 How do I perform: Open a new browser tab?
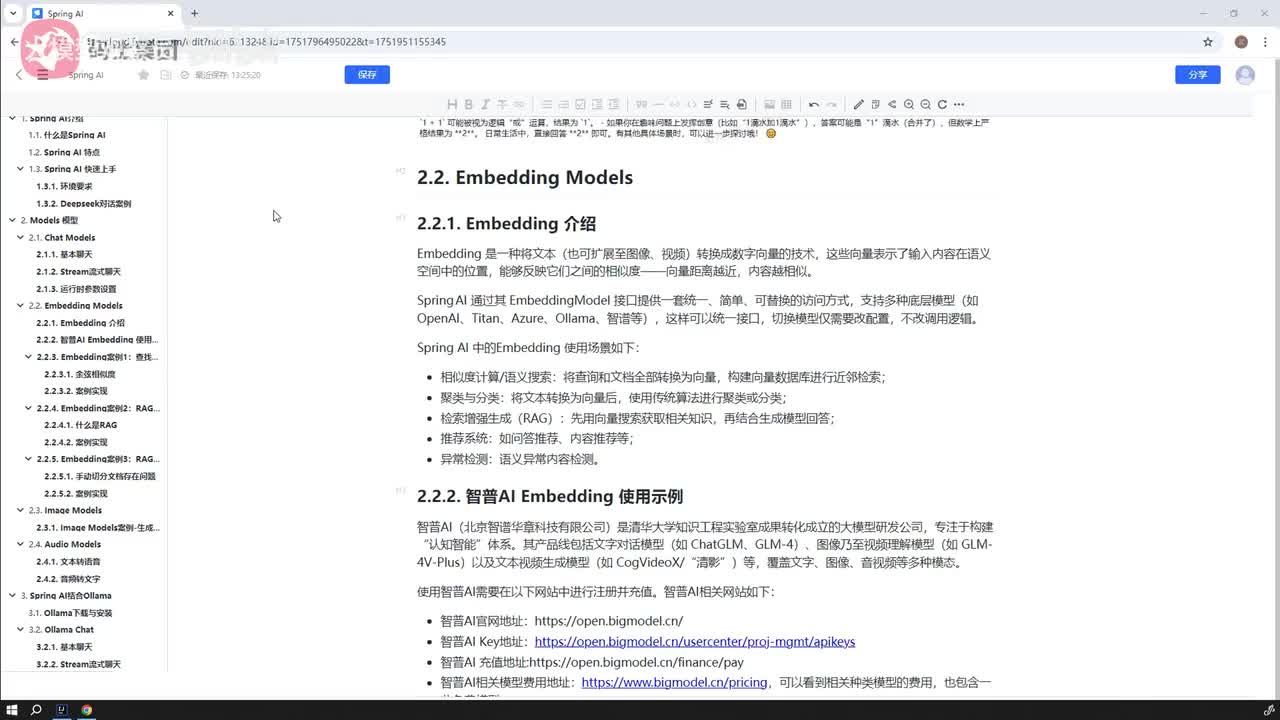194,13
